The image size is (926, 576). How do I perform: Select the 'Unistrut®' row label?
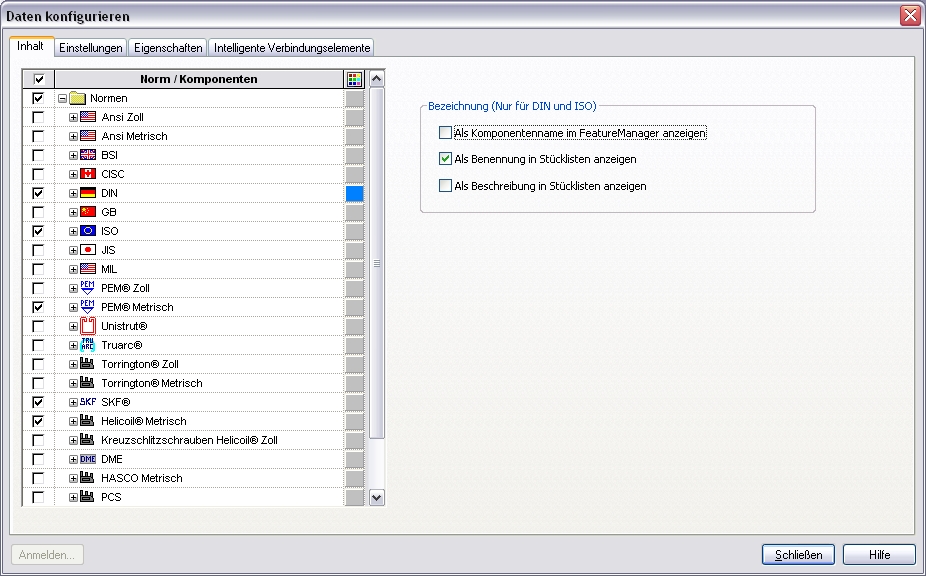point(124,326)
